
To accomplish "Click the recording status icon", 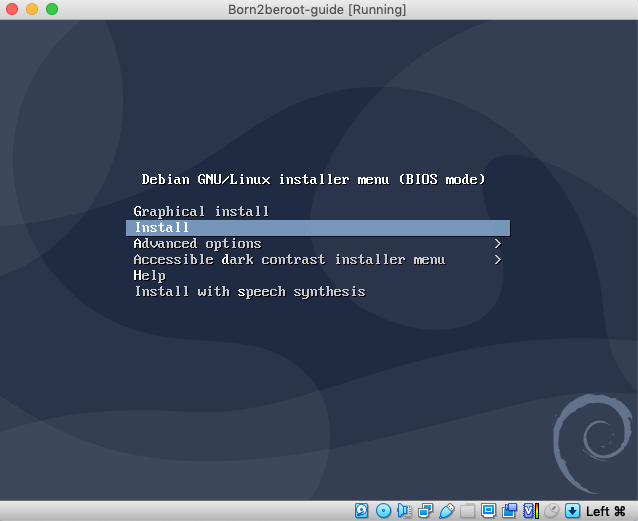I will pos(509,510).
